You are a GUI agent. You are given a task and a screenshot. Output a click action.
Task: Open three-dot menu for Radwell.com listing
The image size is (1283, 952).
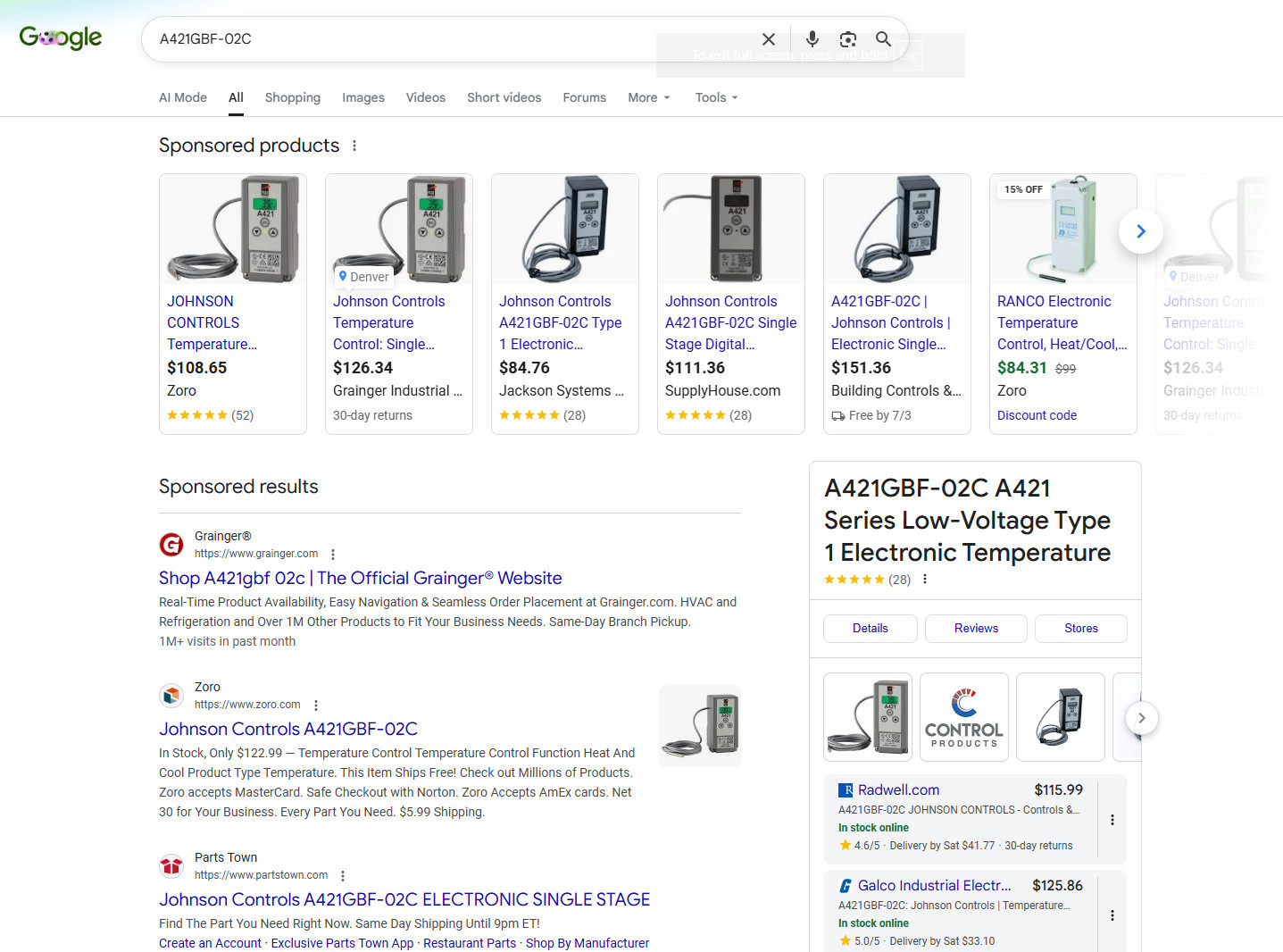(1112, 820)
